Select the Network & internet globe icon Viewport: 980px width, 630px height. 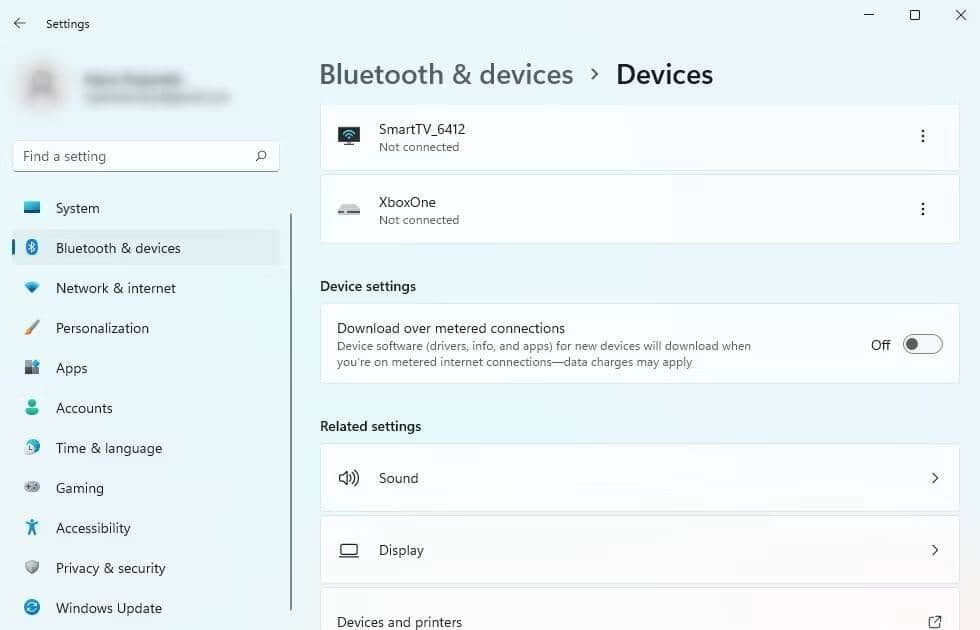coord(33,288)
